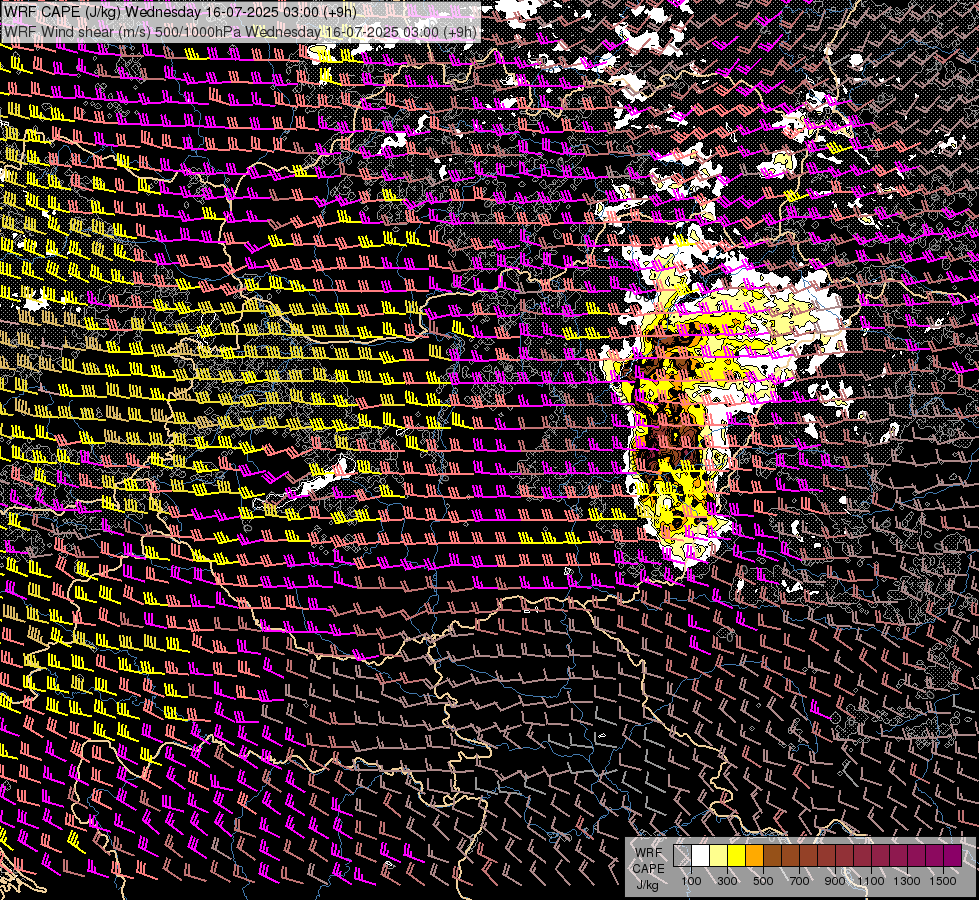979x900 pixels.
Task: Click the 1500 legend label
Action: tap(943, 881)
